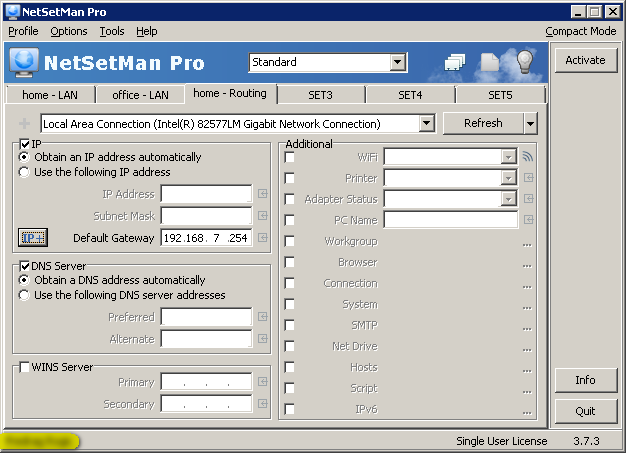
Task: Enable the Printer checkbox
Action: [289, 178]
